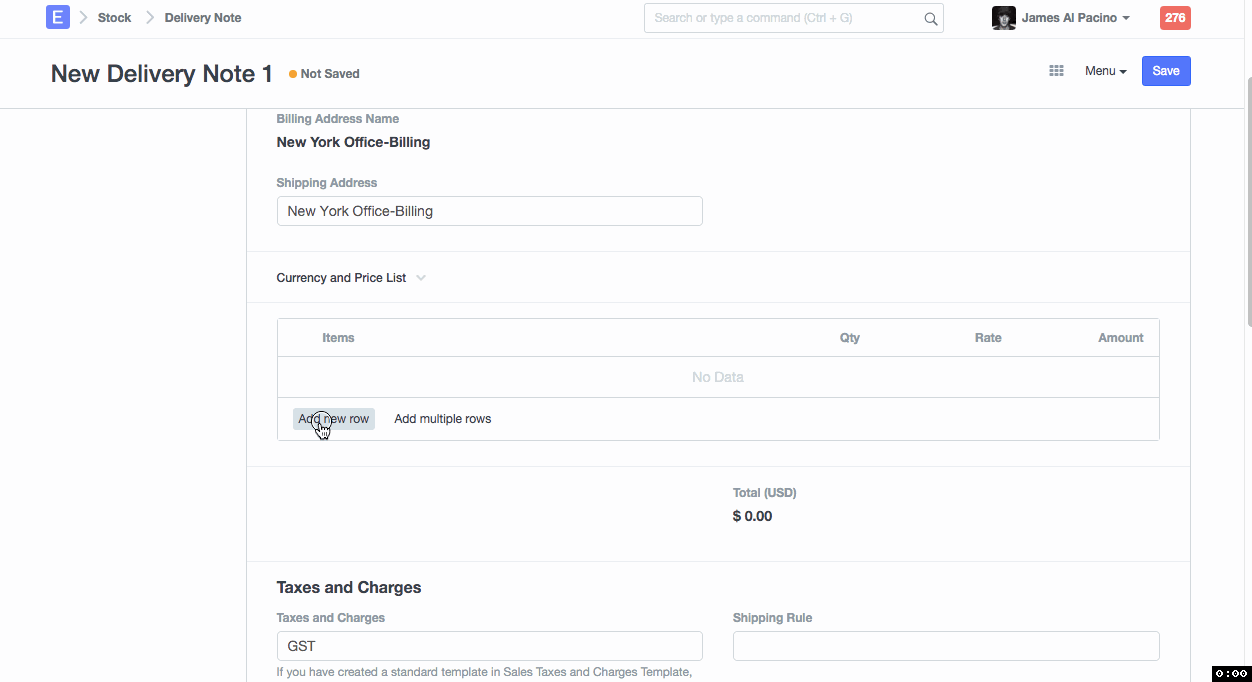Click the magnifier icon in search bar
The image size is (1252, 682).
tap(930, 18)
